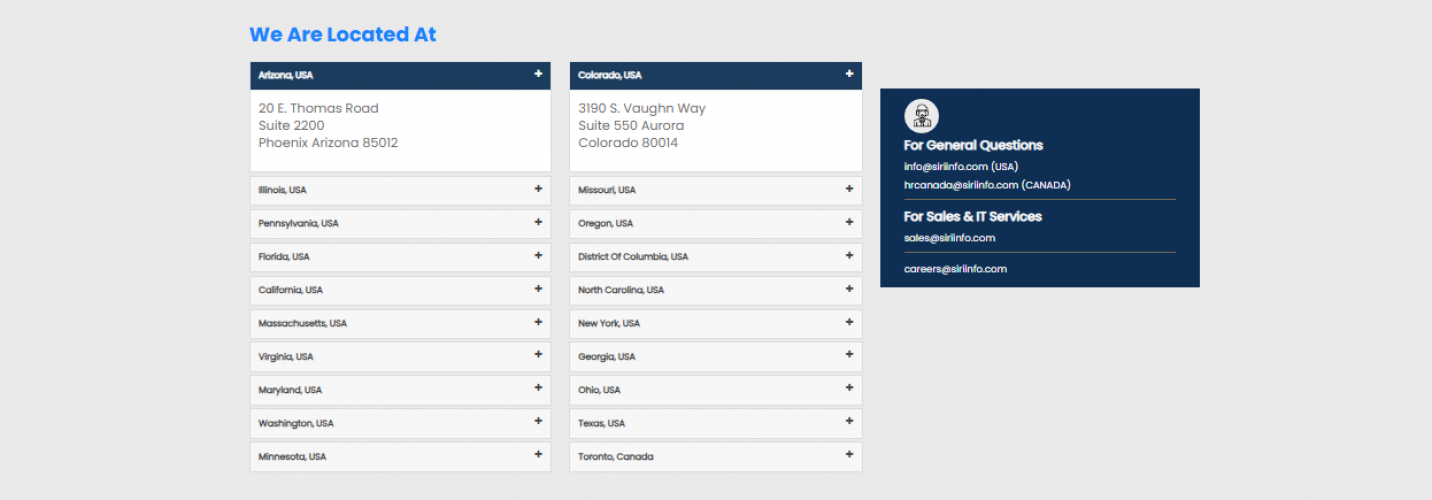The width and height of the screenshot is (1432, 500).
Task: Expand the Pennsylvania, USA location
Action: [x=400, y=223]
